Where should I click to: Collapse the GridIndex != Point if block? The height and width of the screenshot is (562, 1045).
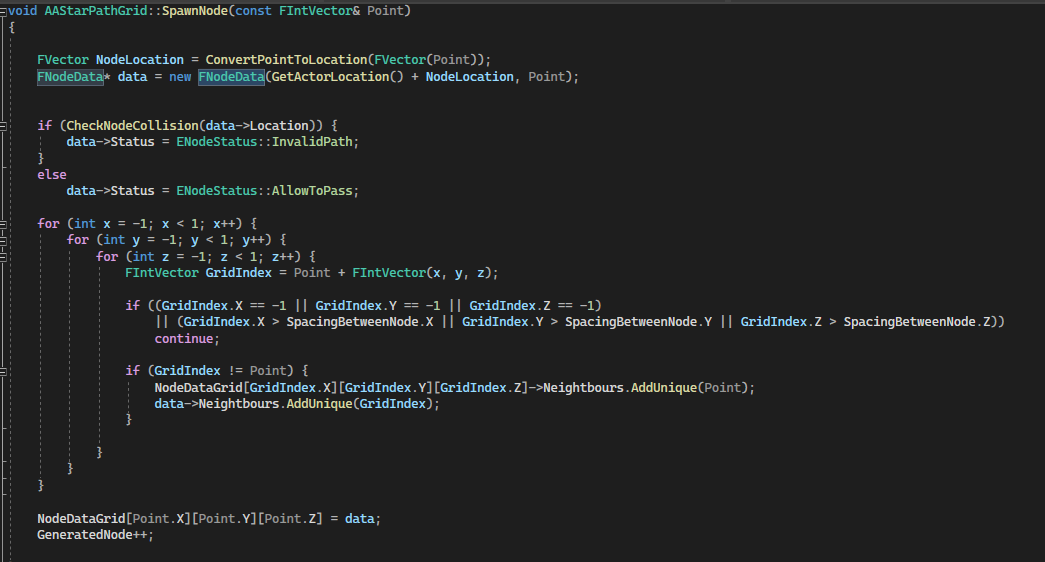click(x=4, y=370)
